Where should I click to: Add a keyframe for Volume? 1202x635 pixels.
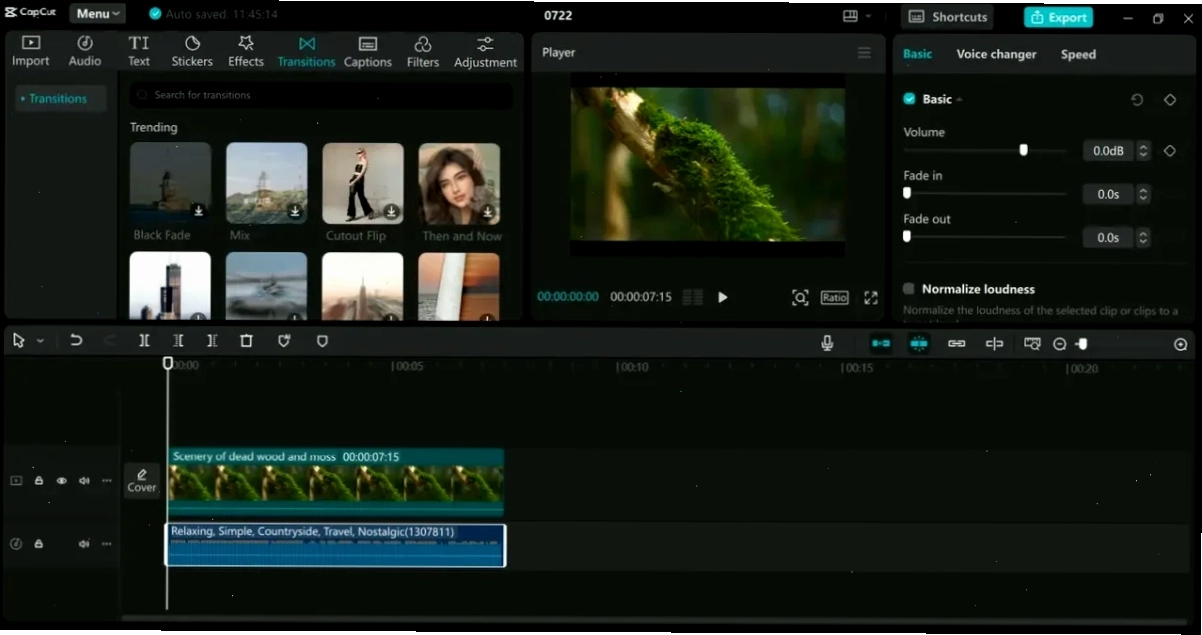point(1170,151)
